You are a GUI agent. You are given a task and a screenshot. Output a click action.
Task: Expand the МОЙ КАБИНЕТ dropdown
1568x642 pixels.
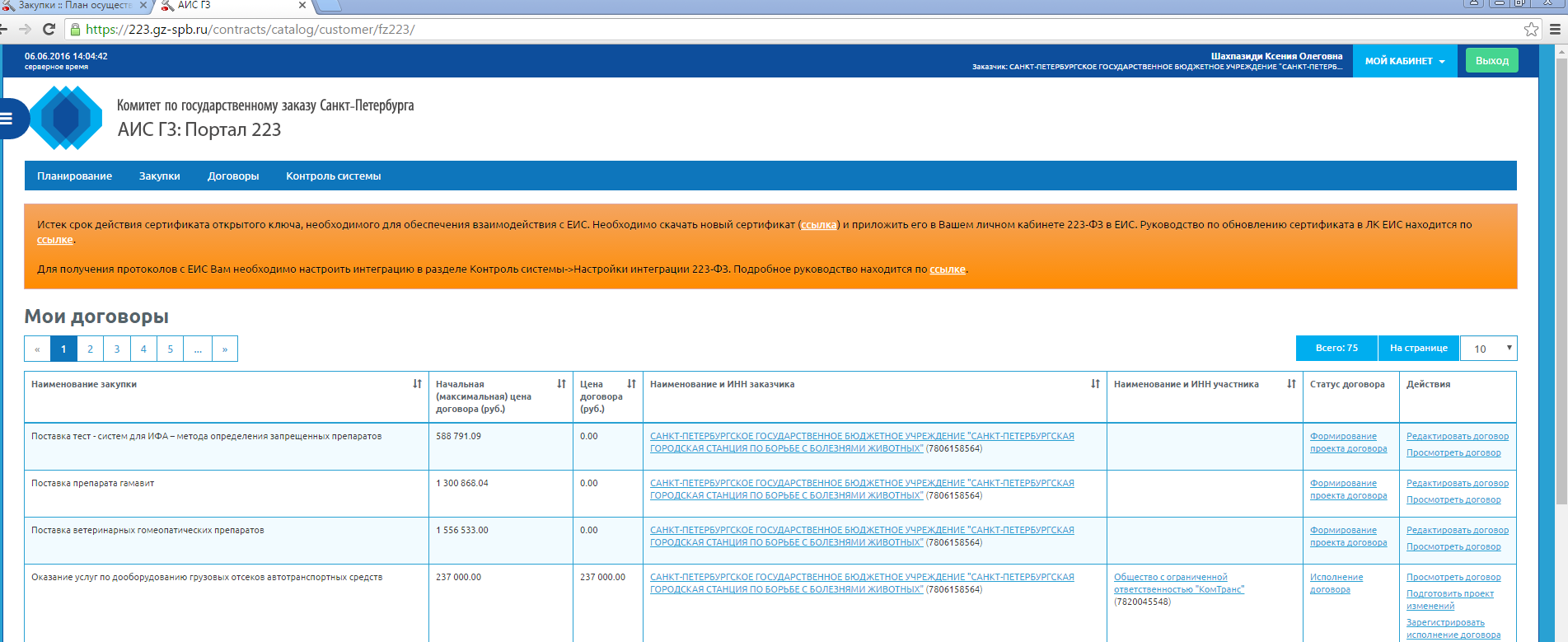point(1405,61)
